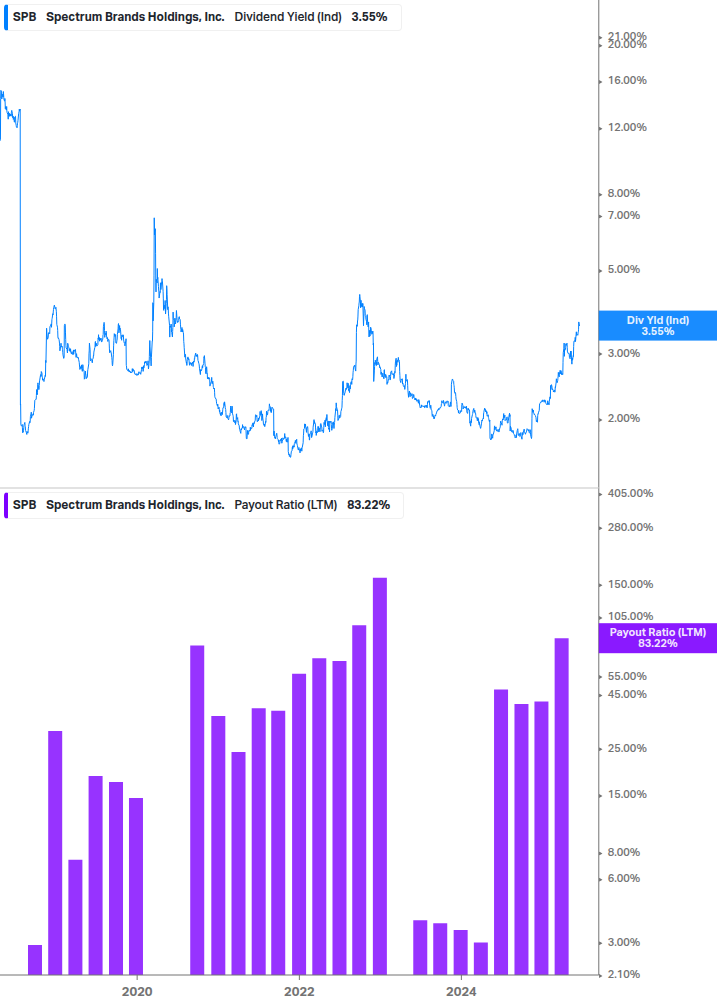Click the 280.00% tick on the payout axis

point(630,527)
